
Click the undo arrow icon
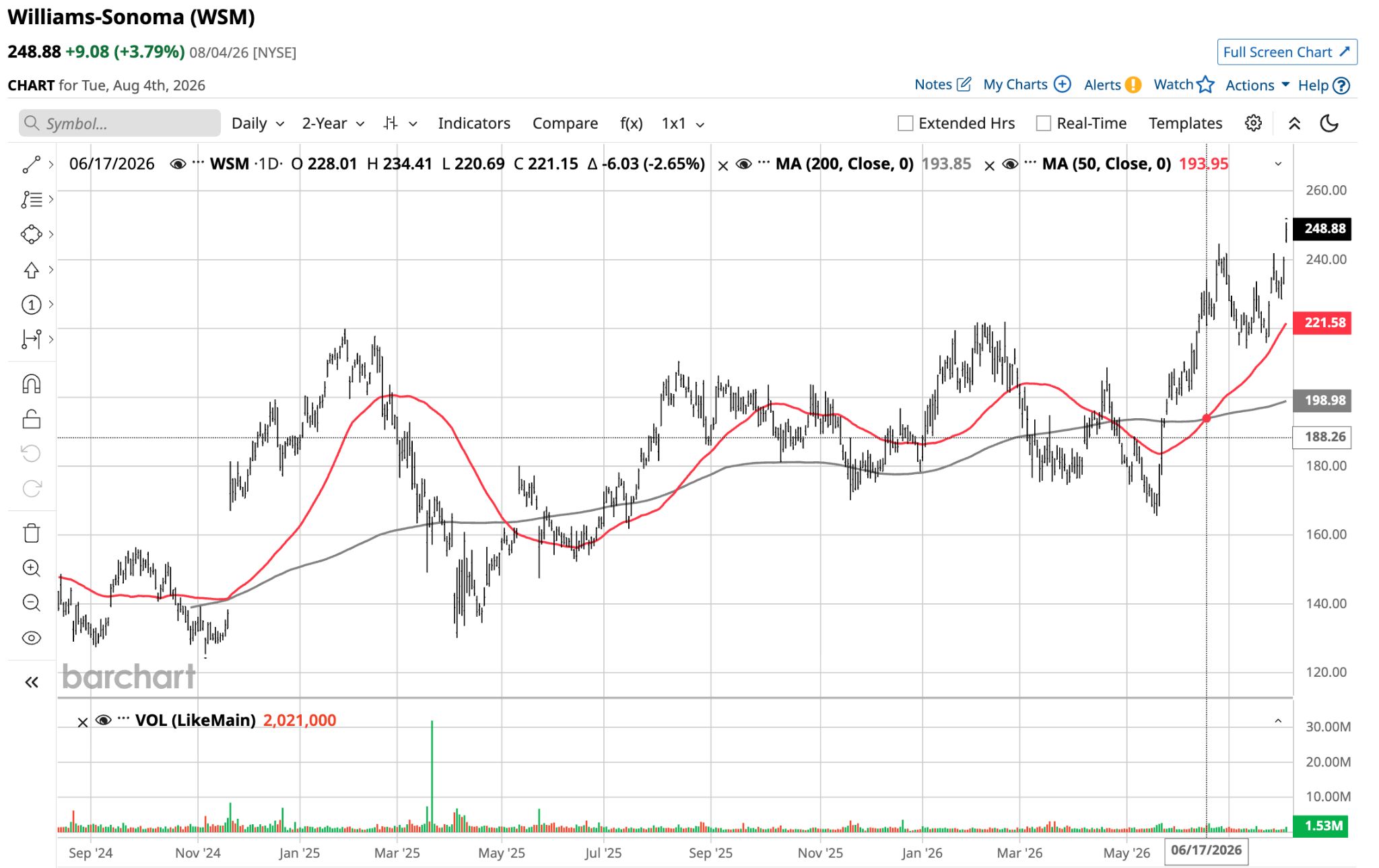(x=31, y=453)
